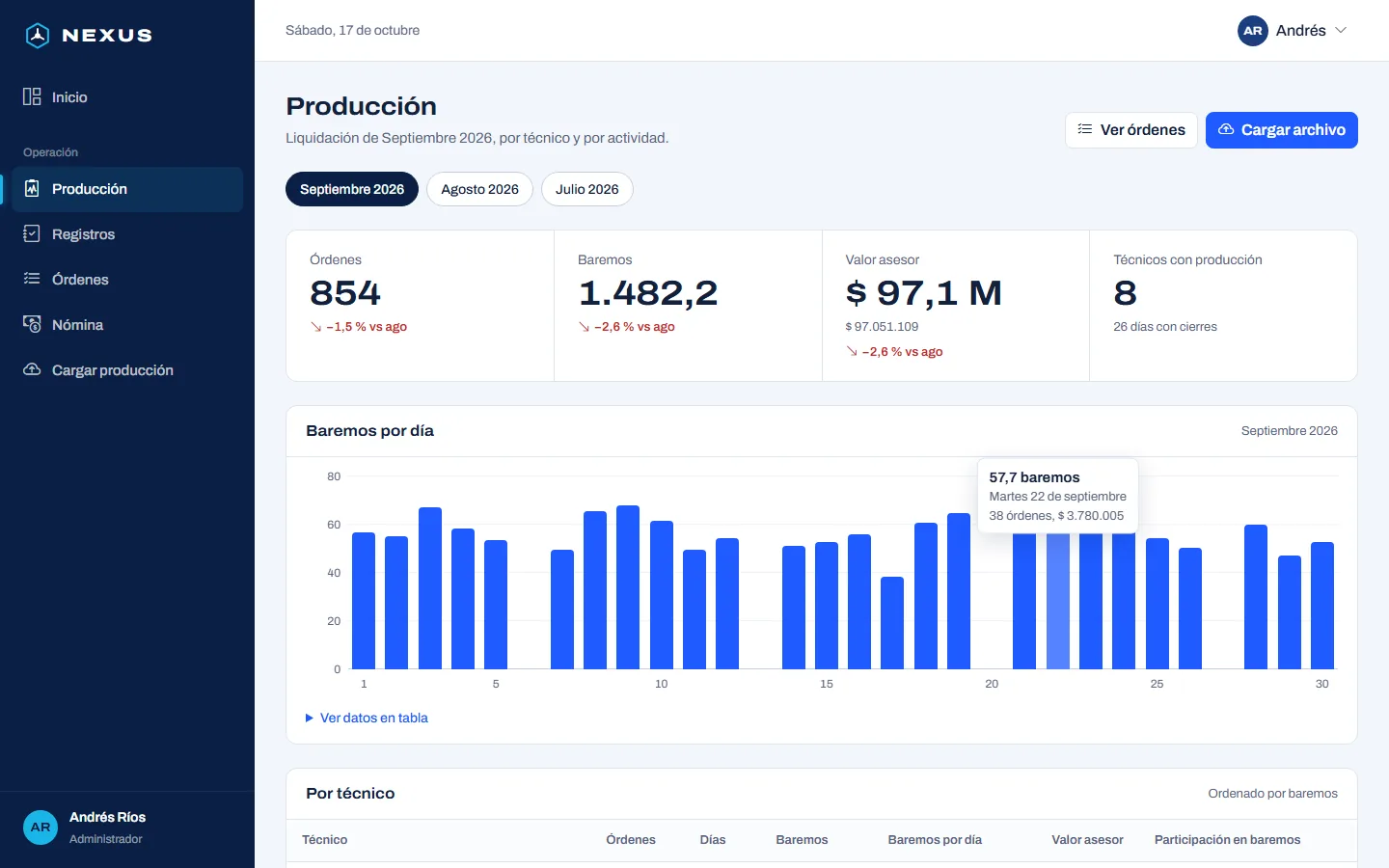Open the Registros checklist icon
Screen dimensions: 1389x868
tap(32, 233)
